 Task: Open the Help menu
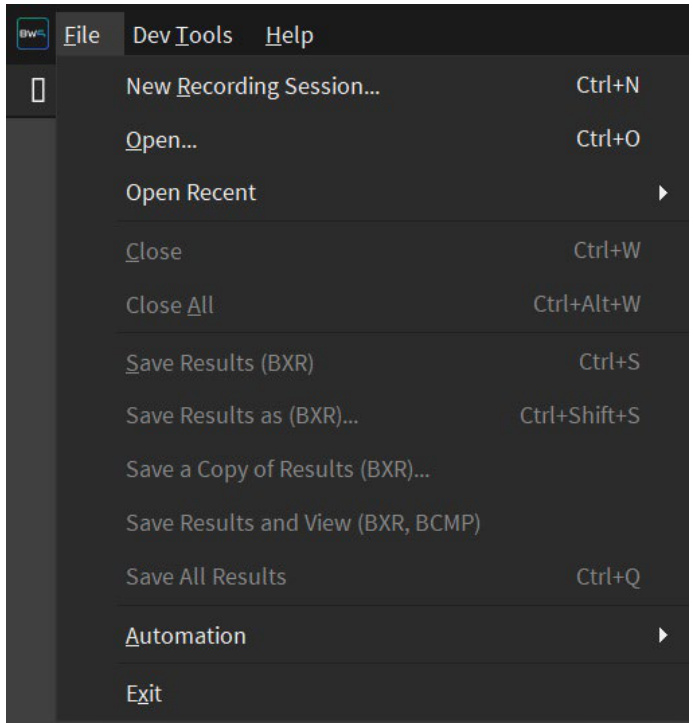coord(290,35)
